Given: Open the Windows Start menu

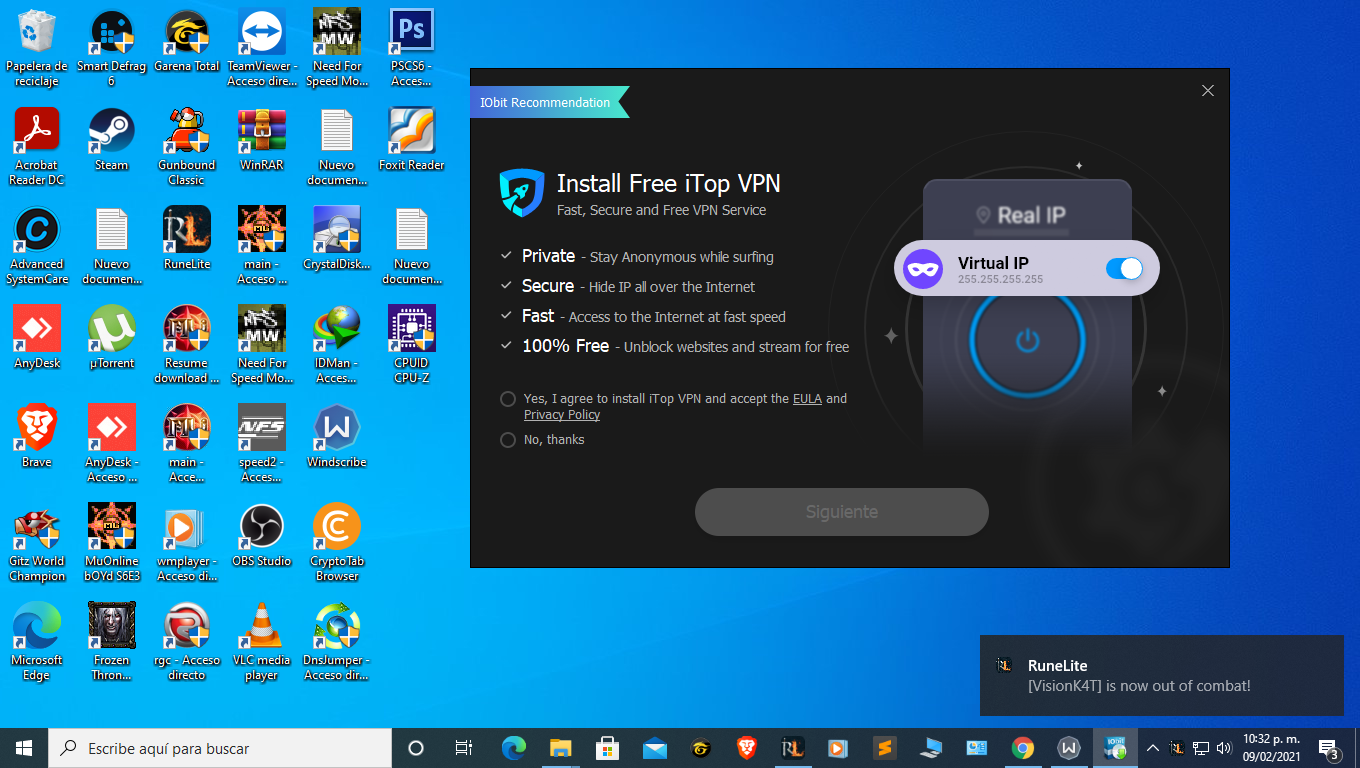Looking at the screenshot, I should pos(24,748).
